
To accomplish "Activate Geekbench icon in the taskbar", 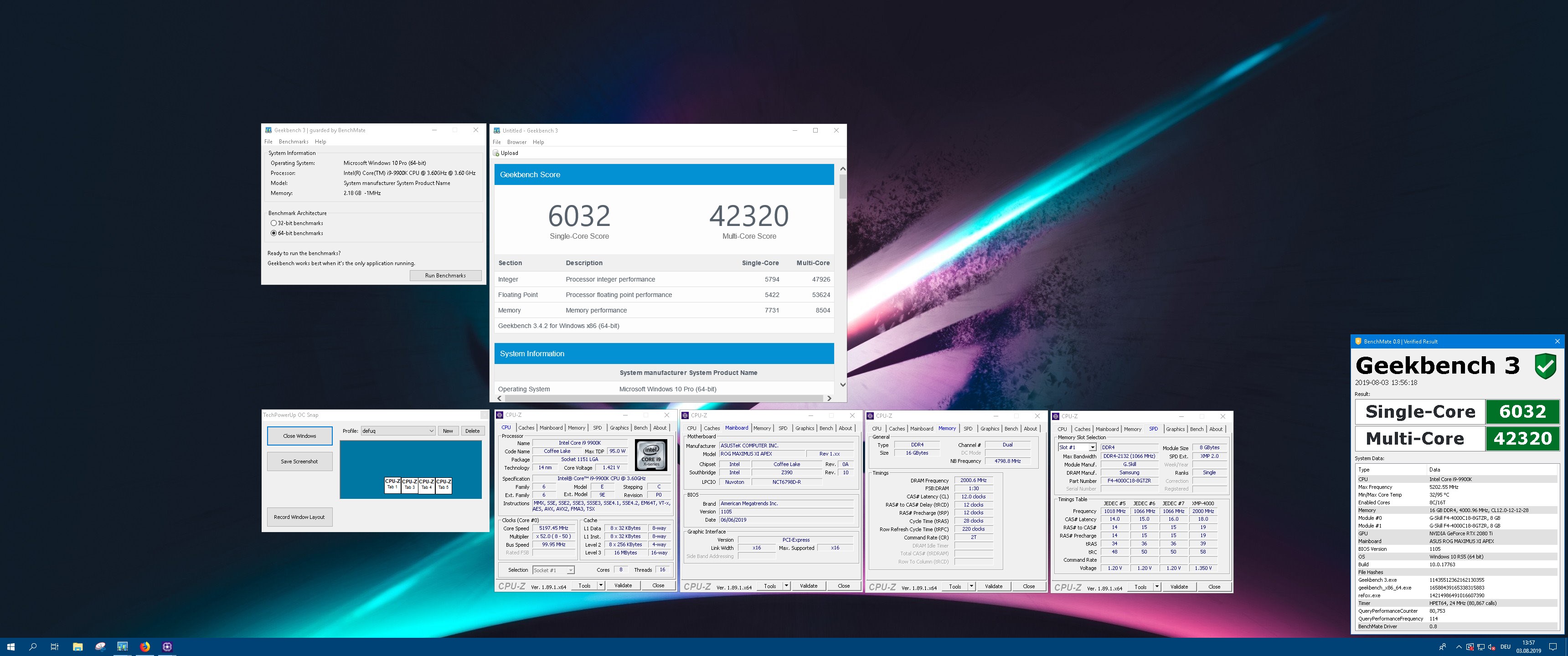I will (122, 647).
